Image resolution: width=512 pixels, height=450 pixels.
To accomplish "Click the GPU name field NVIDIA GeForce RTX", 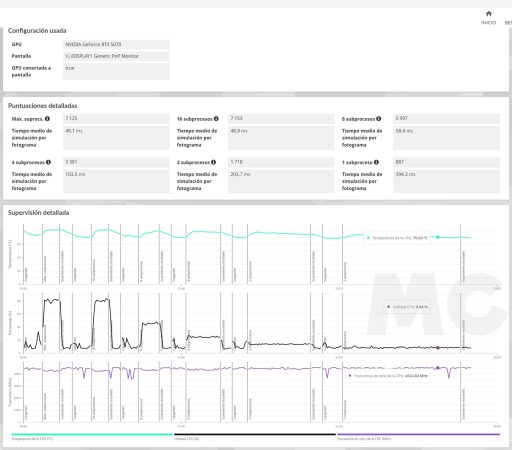I will click(116, 44).
